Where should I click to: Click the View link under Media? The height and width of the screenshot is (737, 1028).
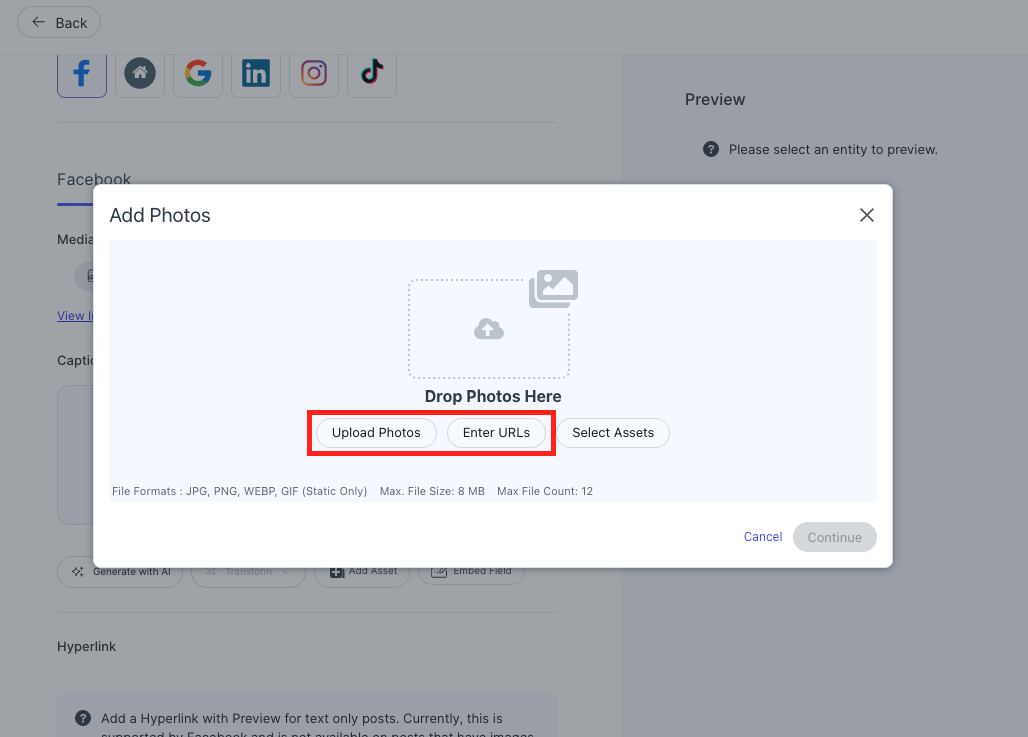tap(75, 316)
